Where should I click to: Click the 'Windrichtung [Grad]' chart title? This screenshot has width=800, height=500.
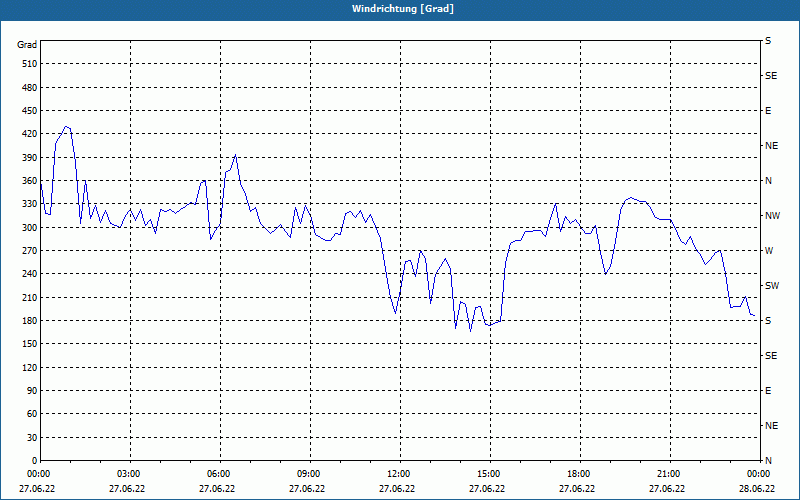coord(403,9)
